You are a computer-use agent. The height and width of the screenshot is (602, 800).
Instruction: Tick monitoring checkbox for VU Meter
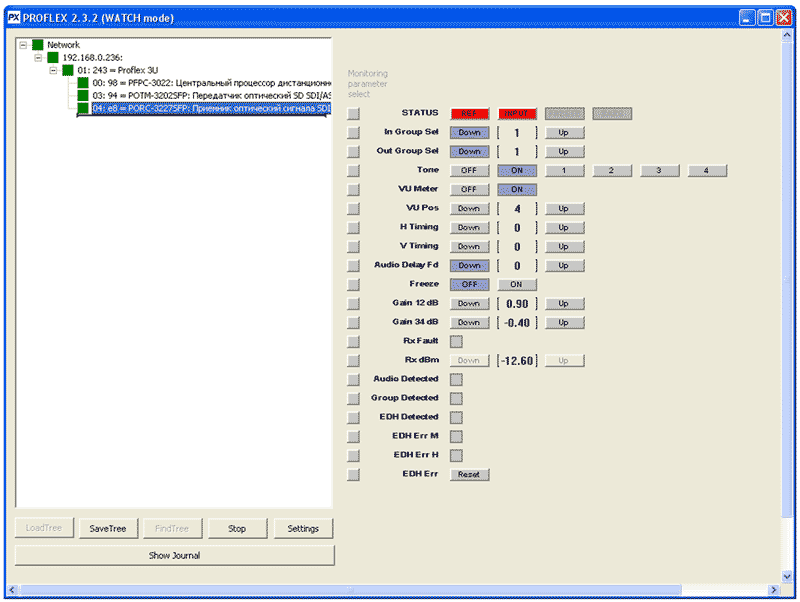353,189
